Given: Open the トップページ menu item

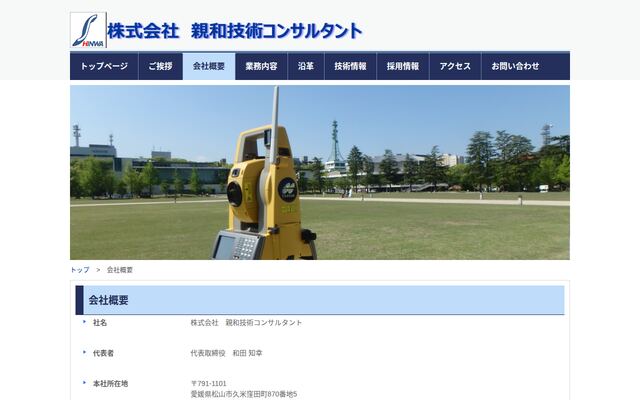Looking at the screenshot, I should tap(104, 66).
